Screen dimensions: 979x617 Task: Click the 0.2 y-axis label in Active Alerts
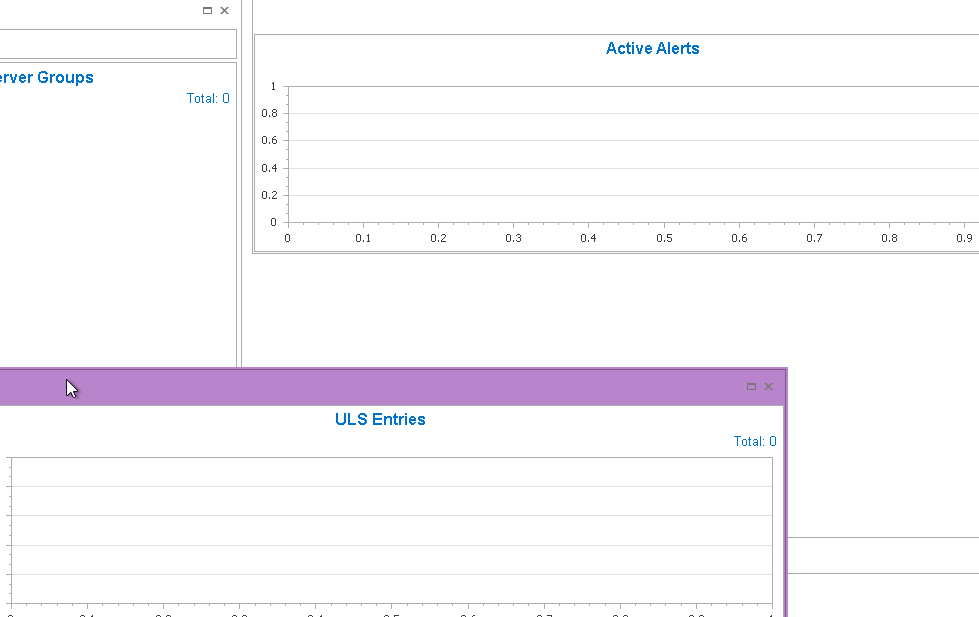[269, 195]
